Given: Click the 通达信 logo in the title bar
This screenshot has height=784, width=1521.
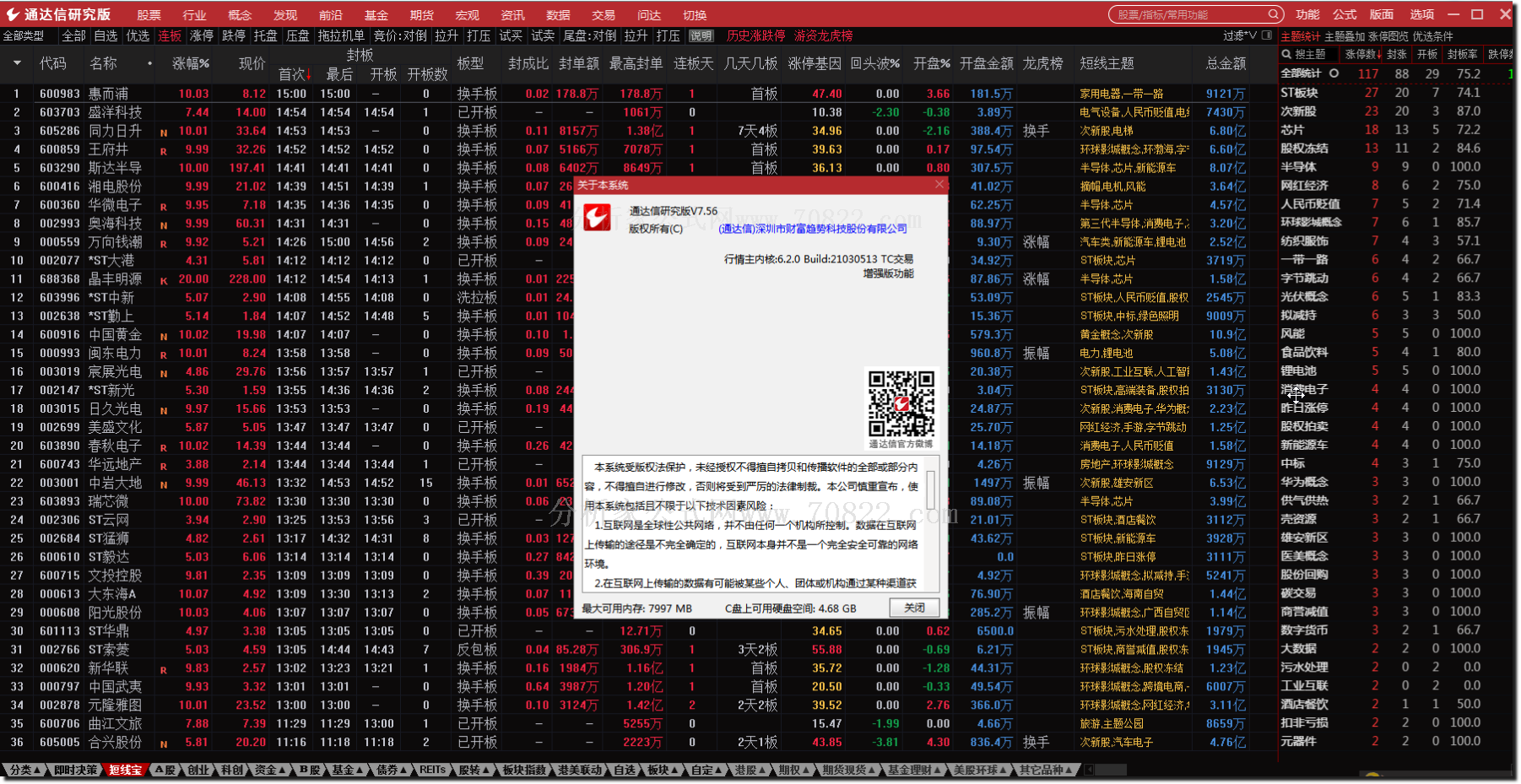Looking at the screenshot, I should pos(13,14).
